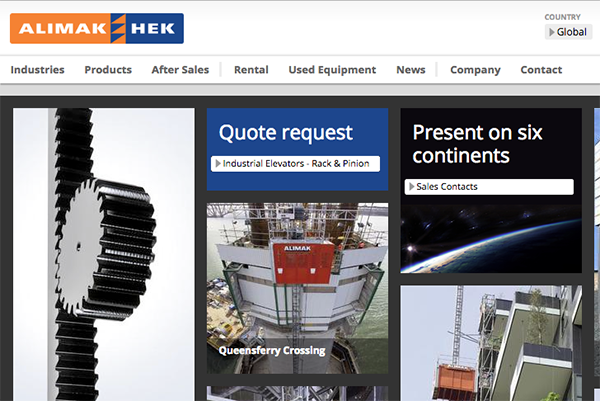Open the apartment building hoist photo
Viewport: 600px width, 401px height.
coord(491,343)
